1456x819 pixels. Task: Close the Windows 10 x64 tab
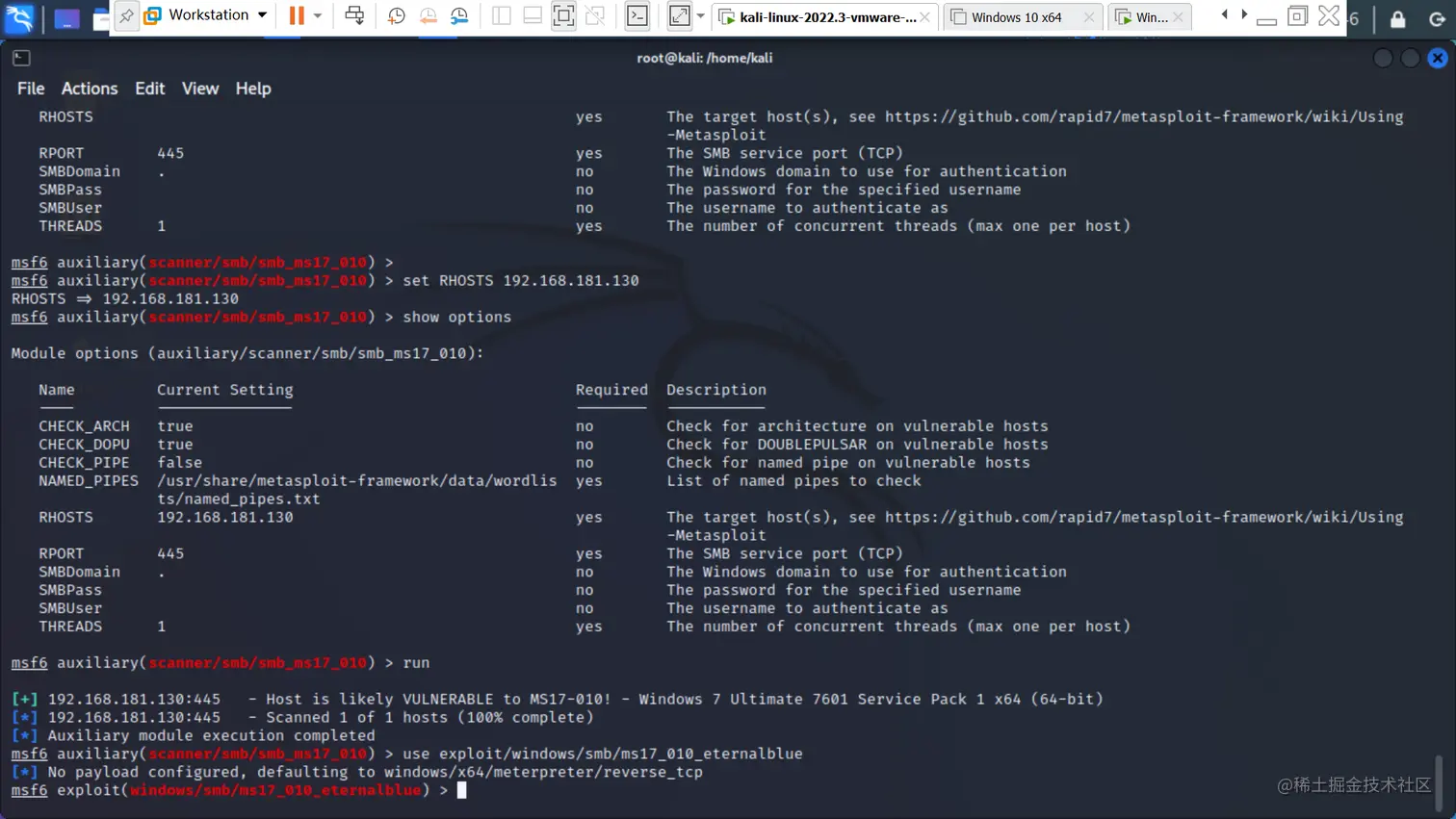tap(1089, 17)
